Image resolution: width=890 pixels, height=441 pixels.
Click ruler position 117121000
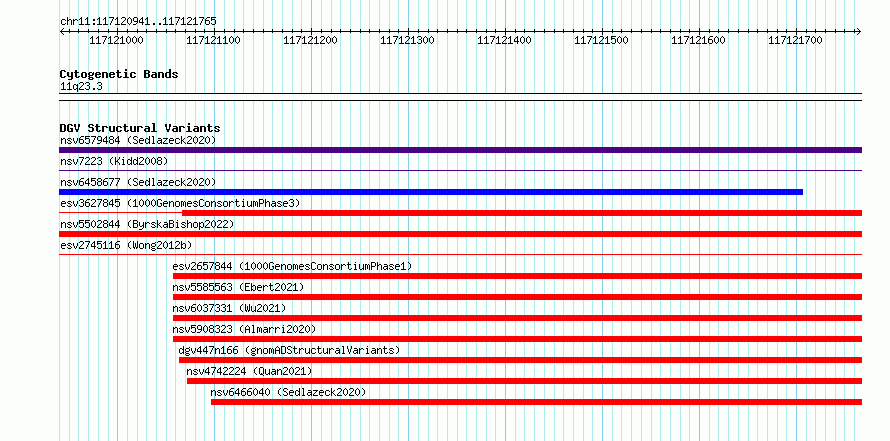[116, 41]
